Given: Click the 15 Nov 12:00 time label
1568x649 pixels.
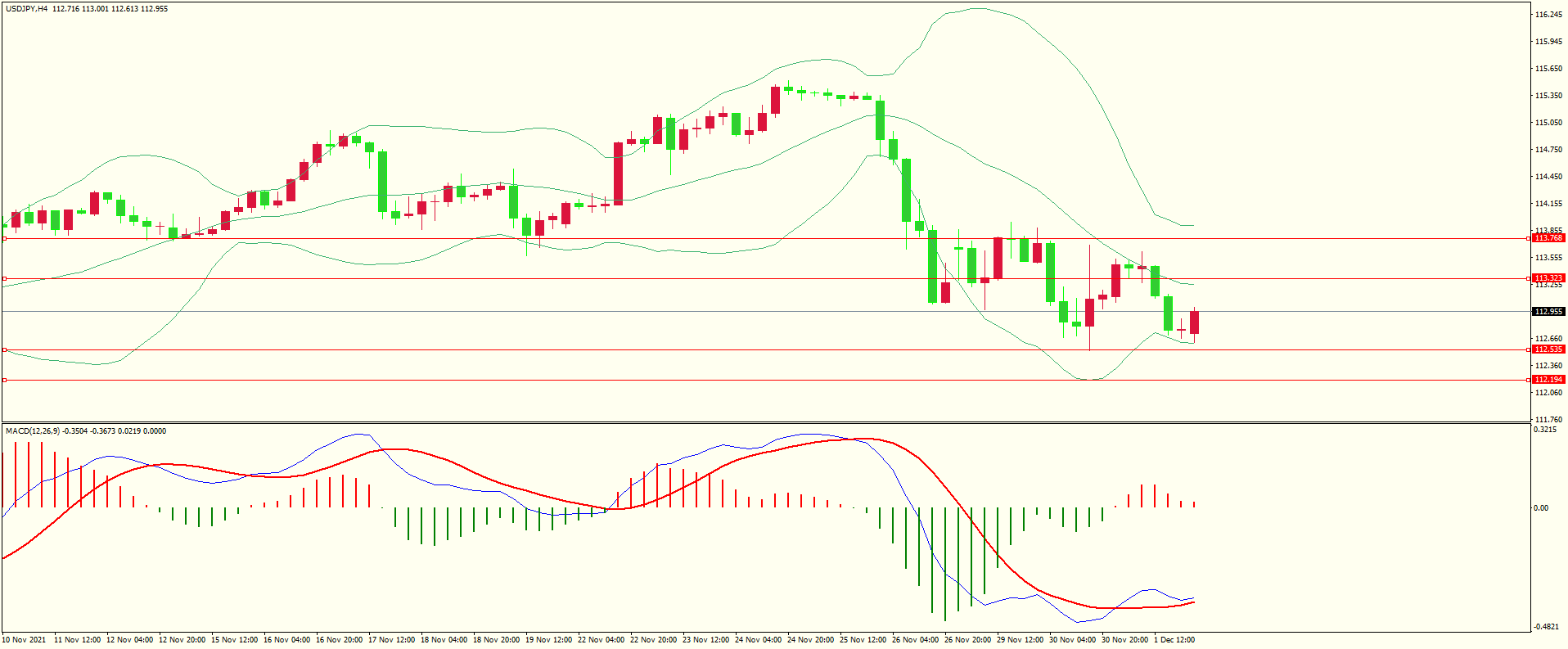Looking at the screenshot, I should [x=234, y=640].
